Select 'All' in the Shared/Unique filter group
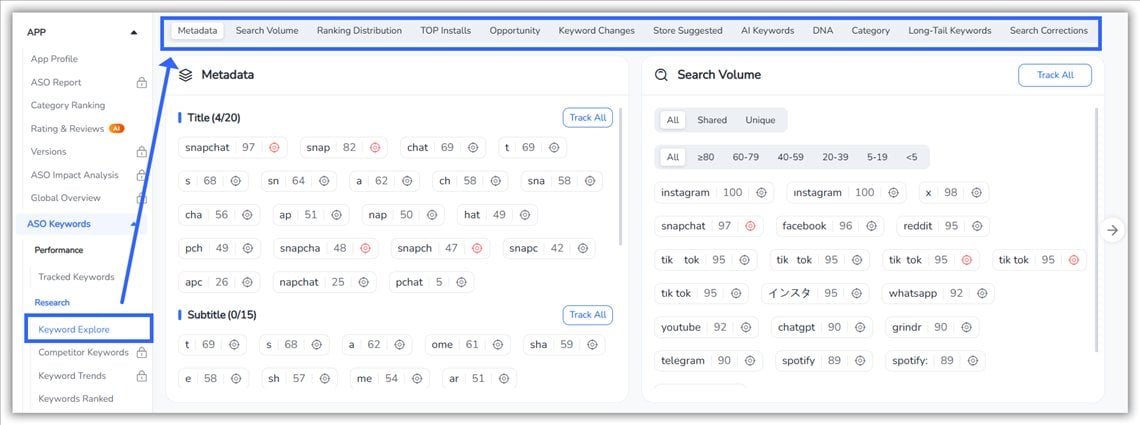1140x425 pixels. click(673, 120)
